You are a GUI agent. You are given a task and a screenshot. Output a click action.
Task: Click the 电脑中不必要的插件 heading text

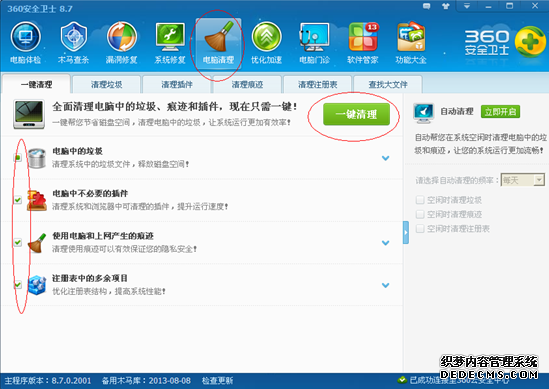(x=90, y=194)
